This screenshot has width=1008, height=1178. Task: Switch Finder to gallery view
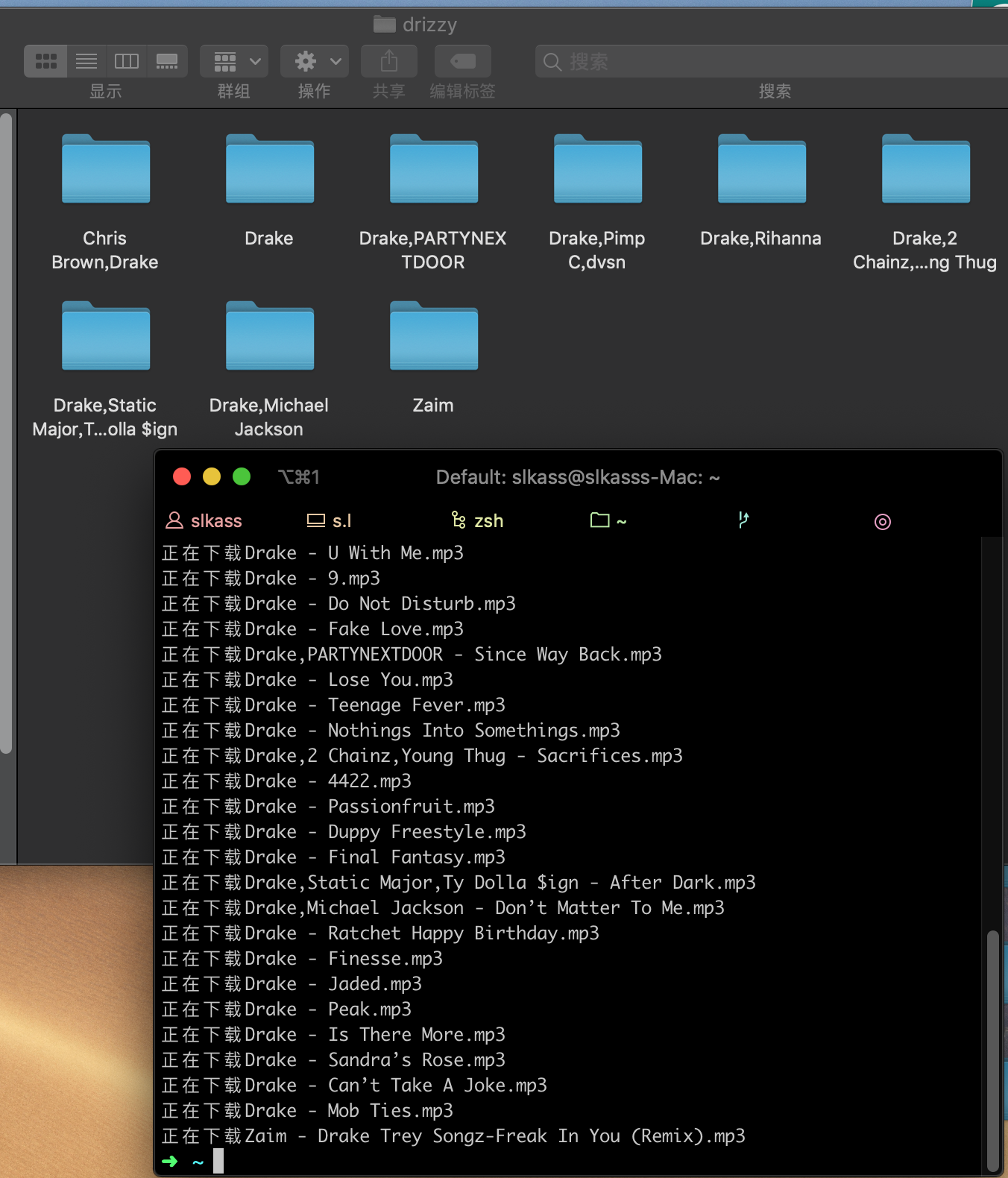tap(167, 61)
